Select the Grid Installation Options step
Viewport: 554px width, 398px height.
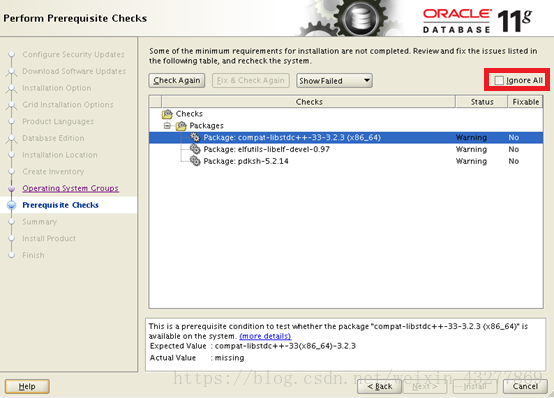pyautogui.click(x=67, y=105)
